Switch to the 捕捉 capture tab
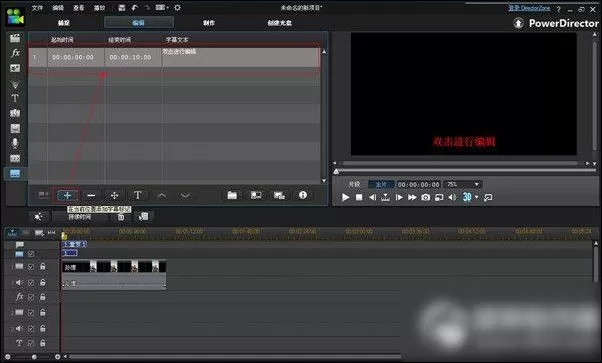The width and height of the screenshot is (602, 363). [x=64, y=23]
